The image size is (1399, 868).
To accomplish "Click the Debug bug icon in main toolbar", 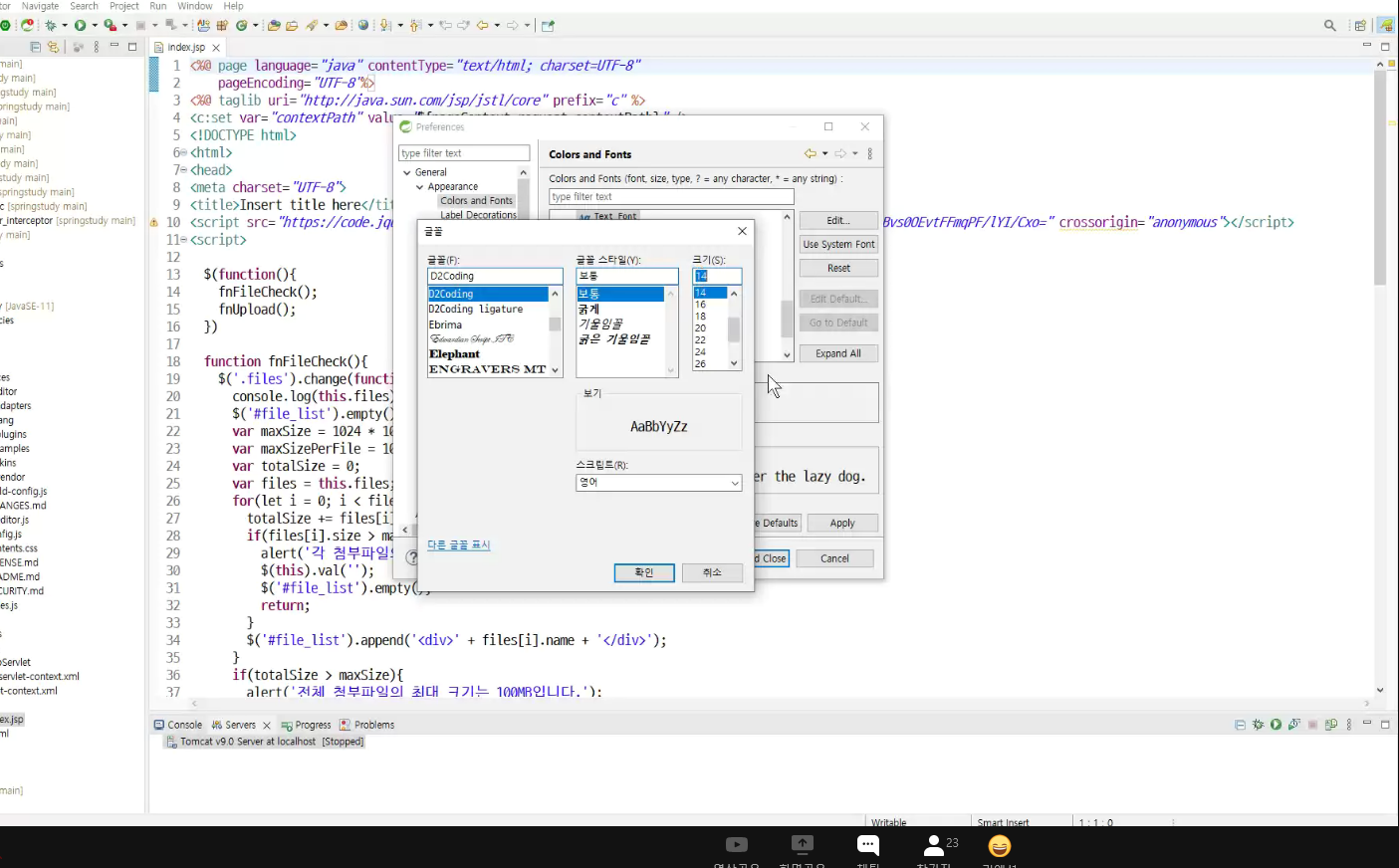I will 50,25.
